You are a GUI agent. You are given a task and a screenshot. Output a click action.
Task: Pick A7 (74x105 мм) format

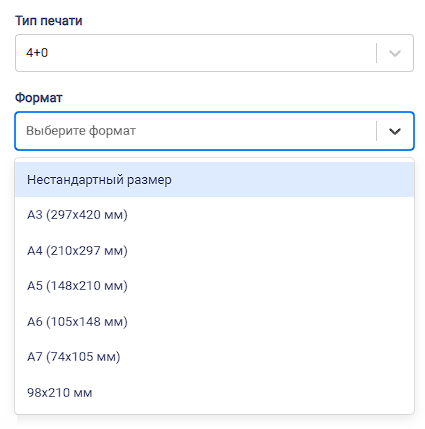coord(214,357)
